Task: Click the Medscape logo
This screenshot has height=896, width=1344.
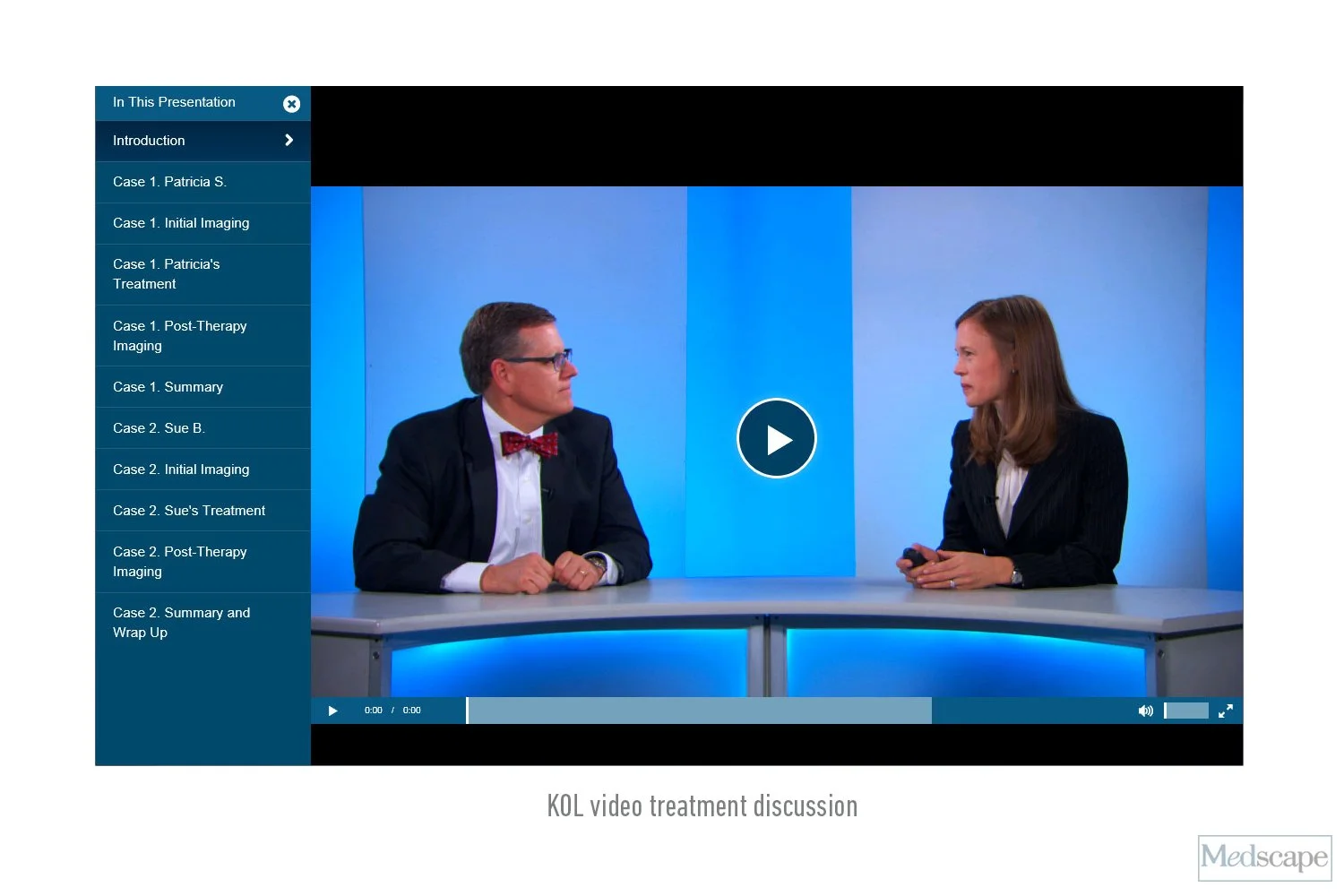Action: point(1265,857)
